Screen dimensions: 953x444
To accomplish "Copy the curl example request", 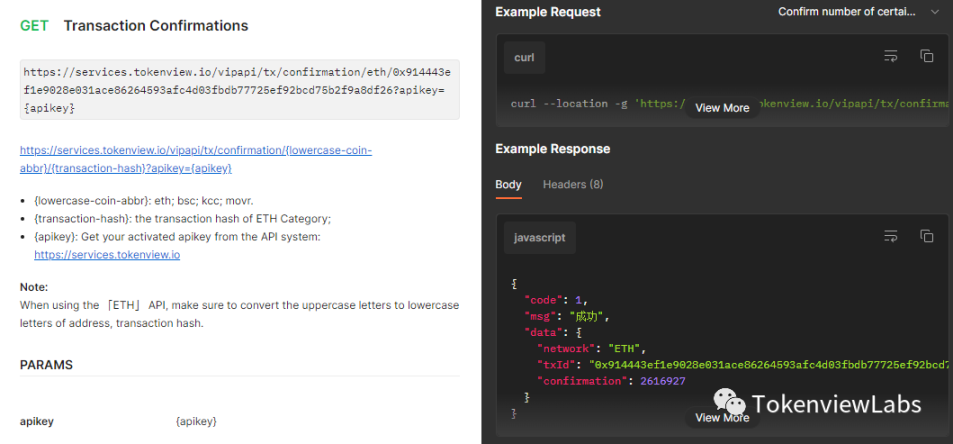I will [926, 57].
